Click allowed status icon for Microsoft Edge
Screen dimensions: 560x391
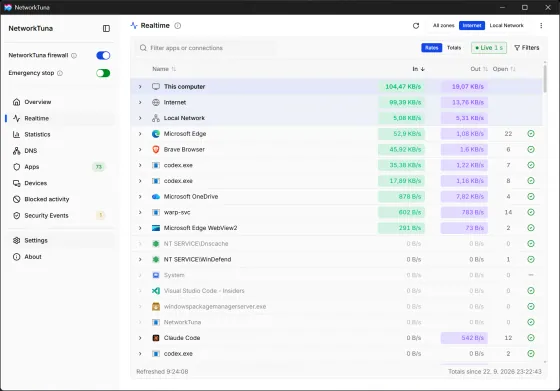(x=531, y=134)
